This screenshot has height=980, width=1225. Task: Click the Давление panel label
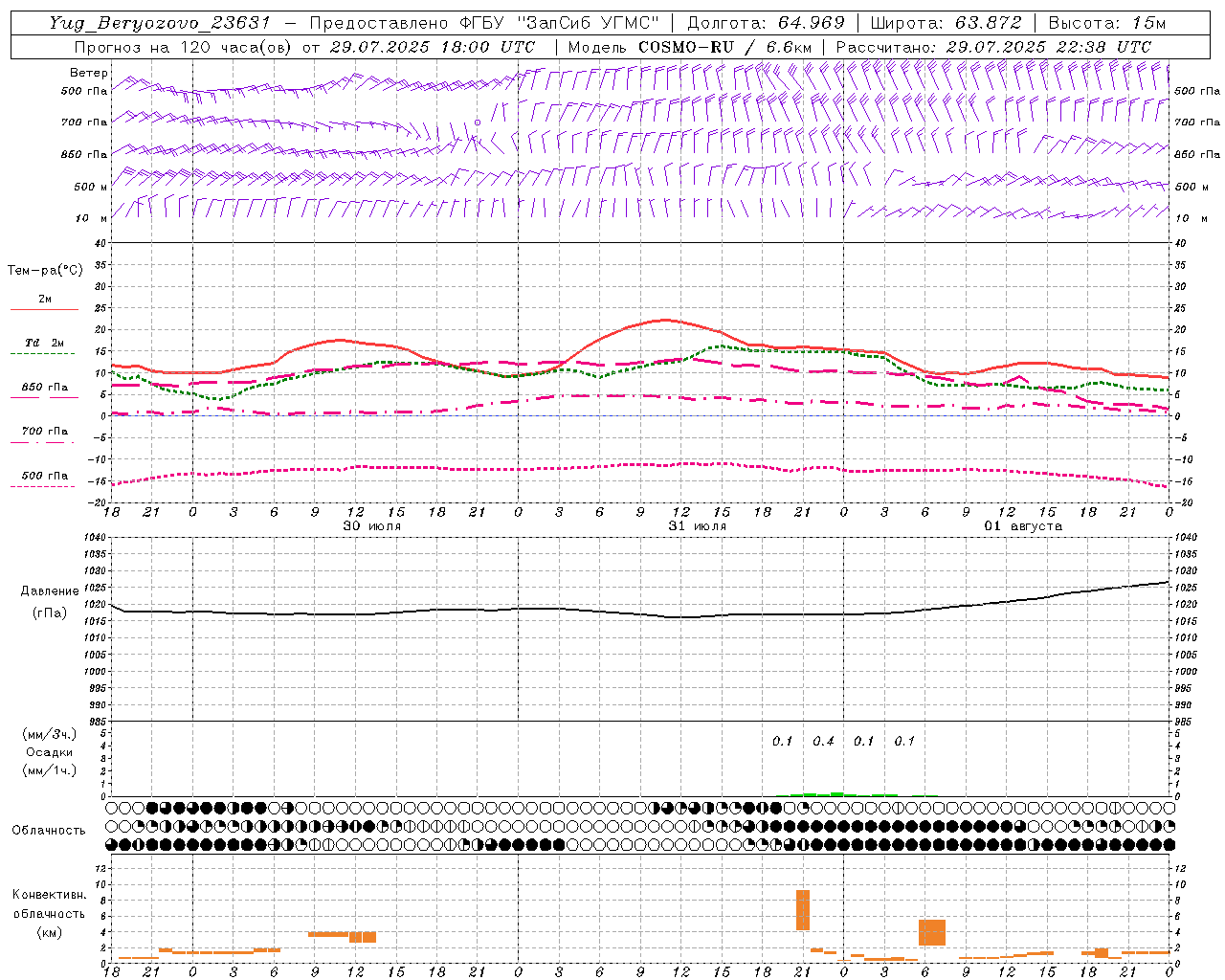pyautogui.click(x=50, y=591)
